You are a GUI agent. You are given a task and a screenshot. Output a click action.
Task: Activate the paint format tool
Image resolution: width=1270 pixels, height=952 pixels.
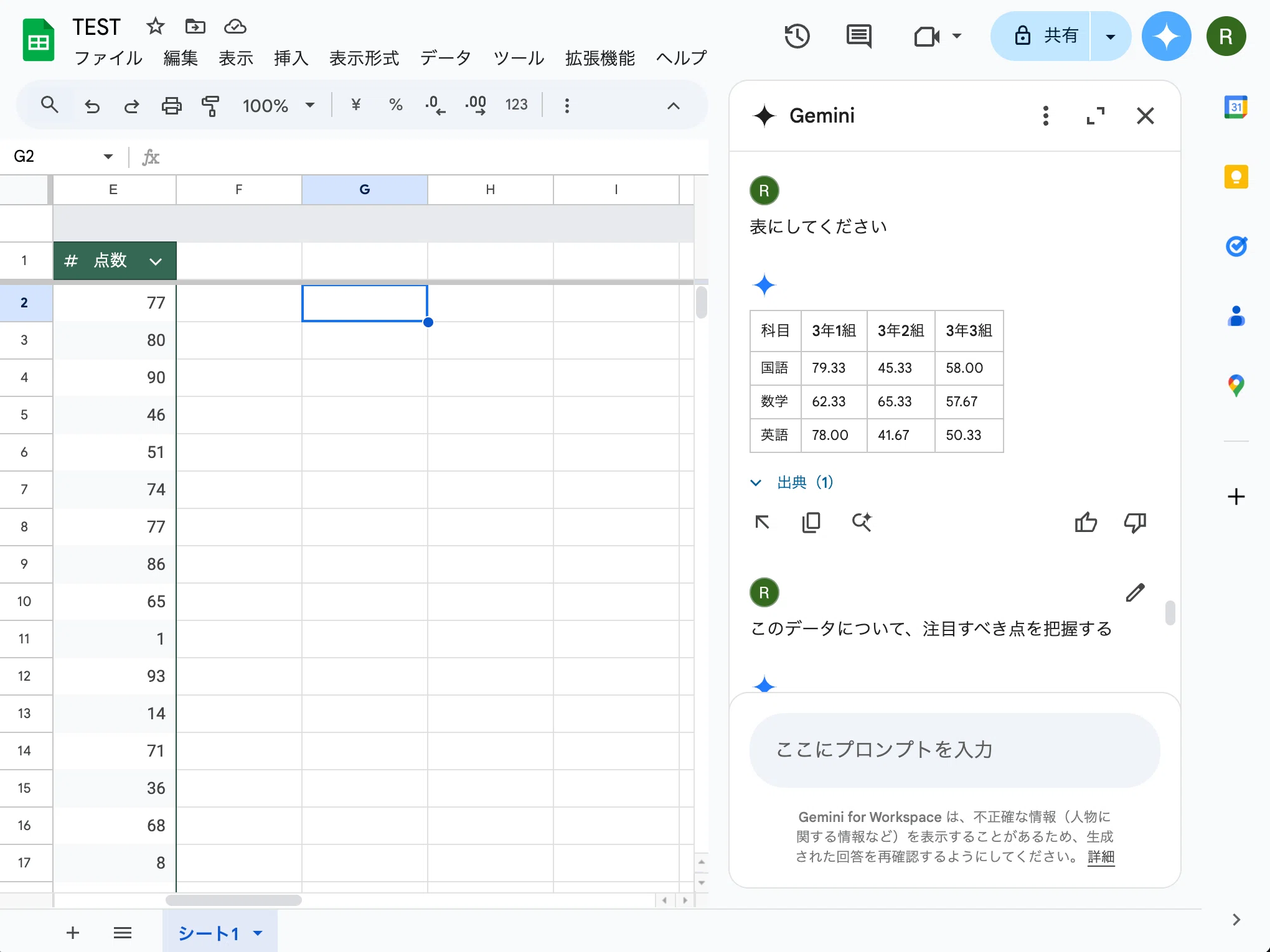(x=210, y=106)
